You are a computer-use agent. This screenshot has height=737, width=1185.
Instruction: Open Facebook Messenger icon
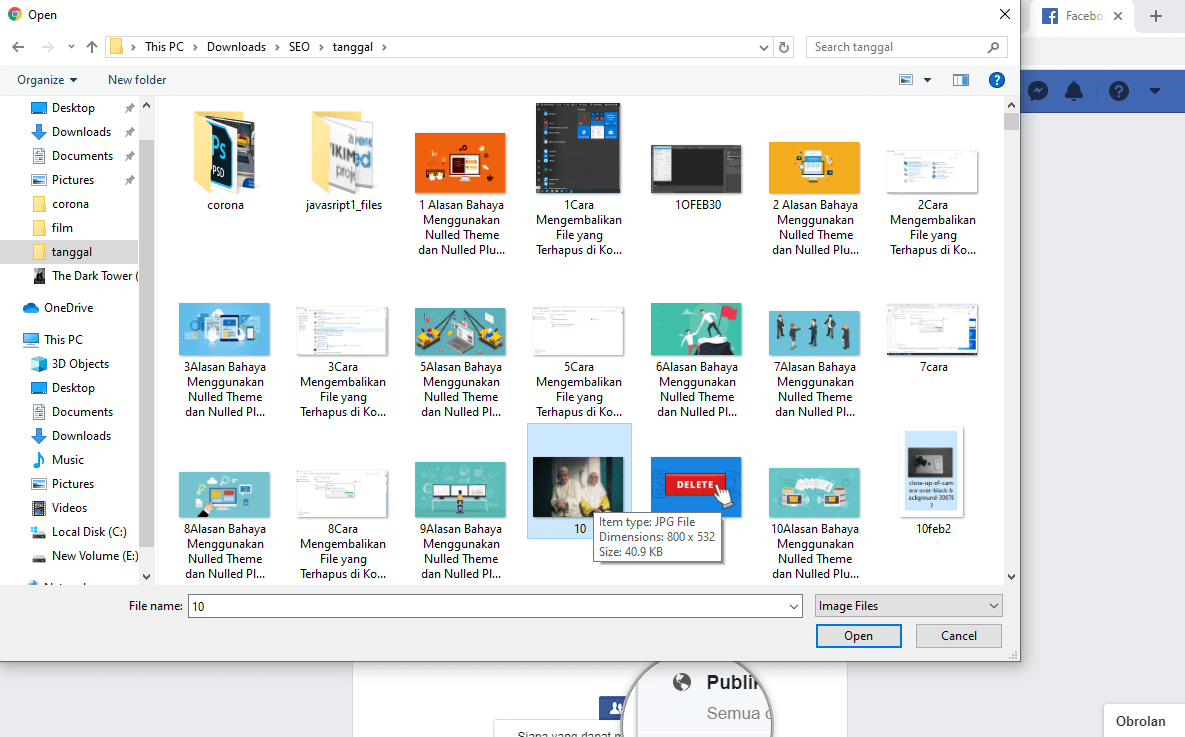(1038, 91)
